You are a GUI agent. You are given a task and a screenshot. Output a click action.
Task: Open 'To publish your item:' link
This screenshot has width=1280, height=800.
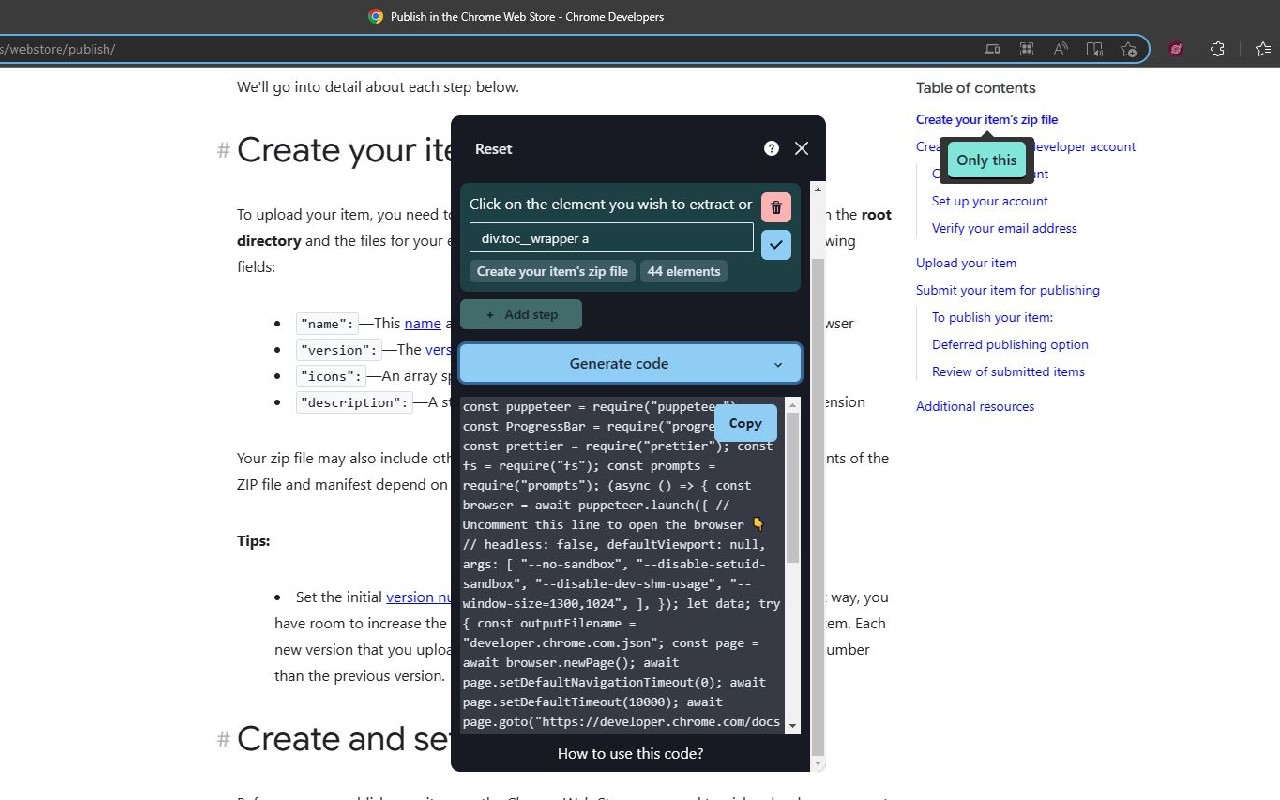(x=992, y=317)
